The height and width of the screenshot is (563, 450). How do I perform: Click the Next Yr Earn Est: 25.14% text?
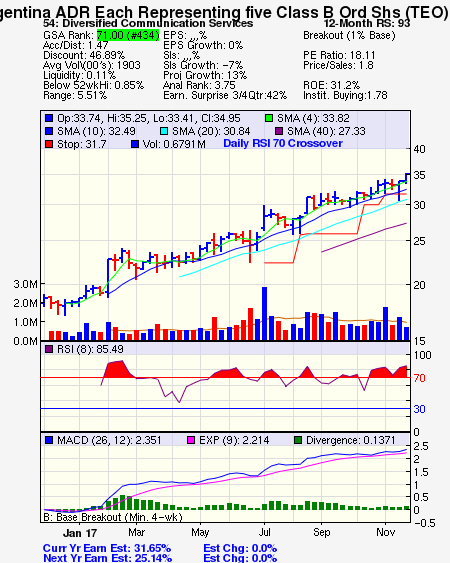point(107,558)
